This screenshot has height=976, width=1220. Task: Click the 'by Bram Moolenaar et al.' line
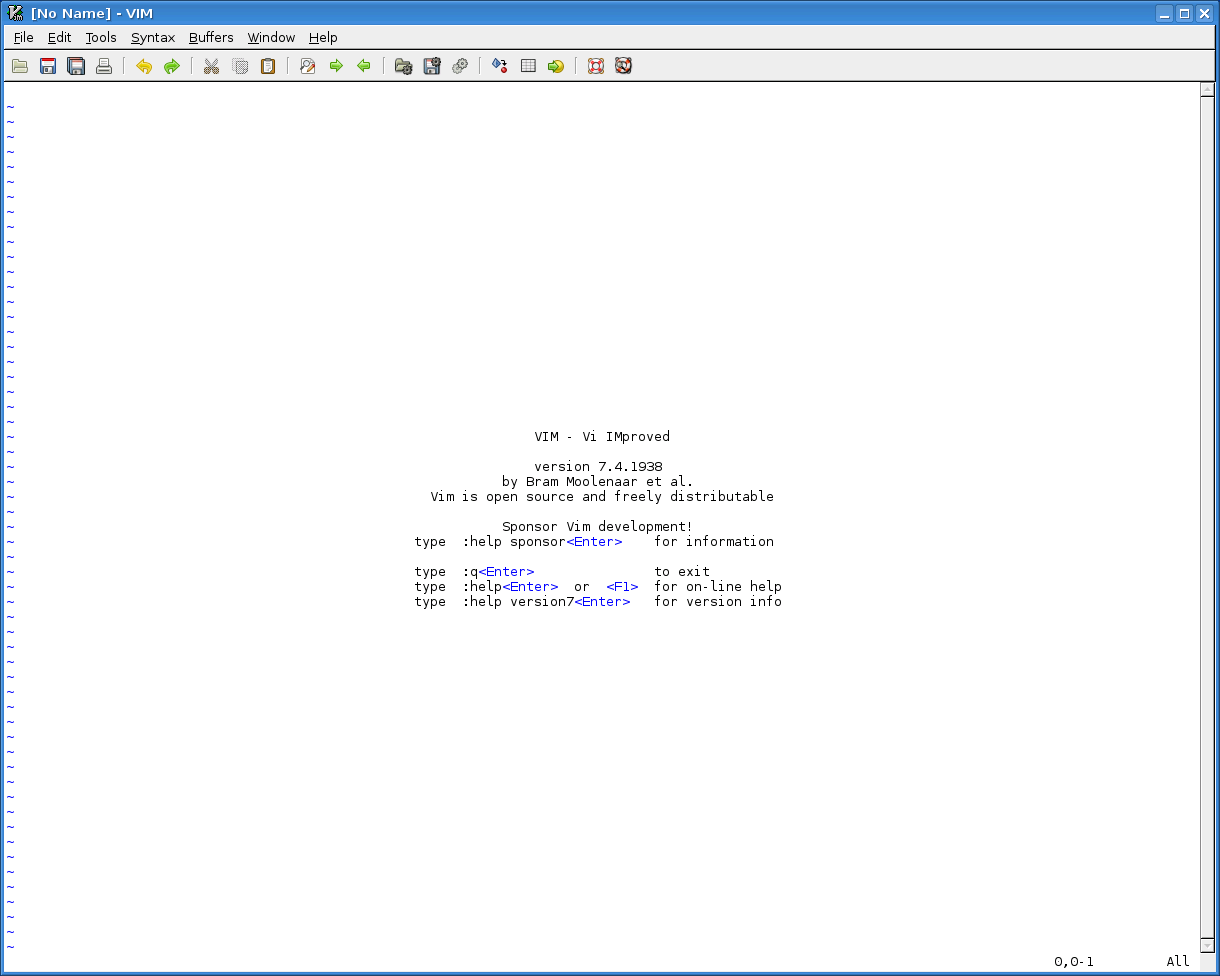(x=598, y=482)
